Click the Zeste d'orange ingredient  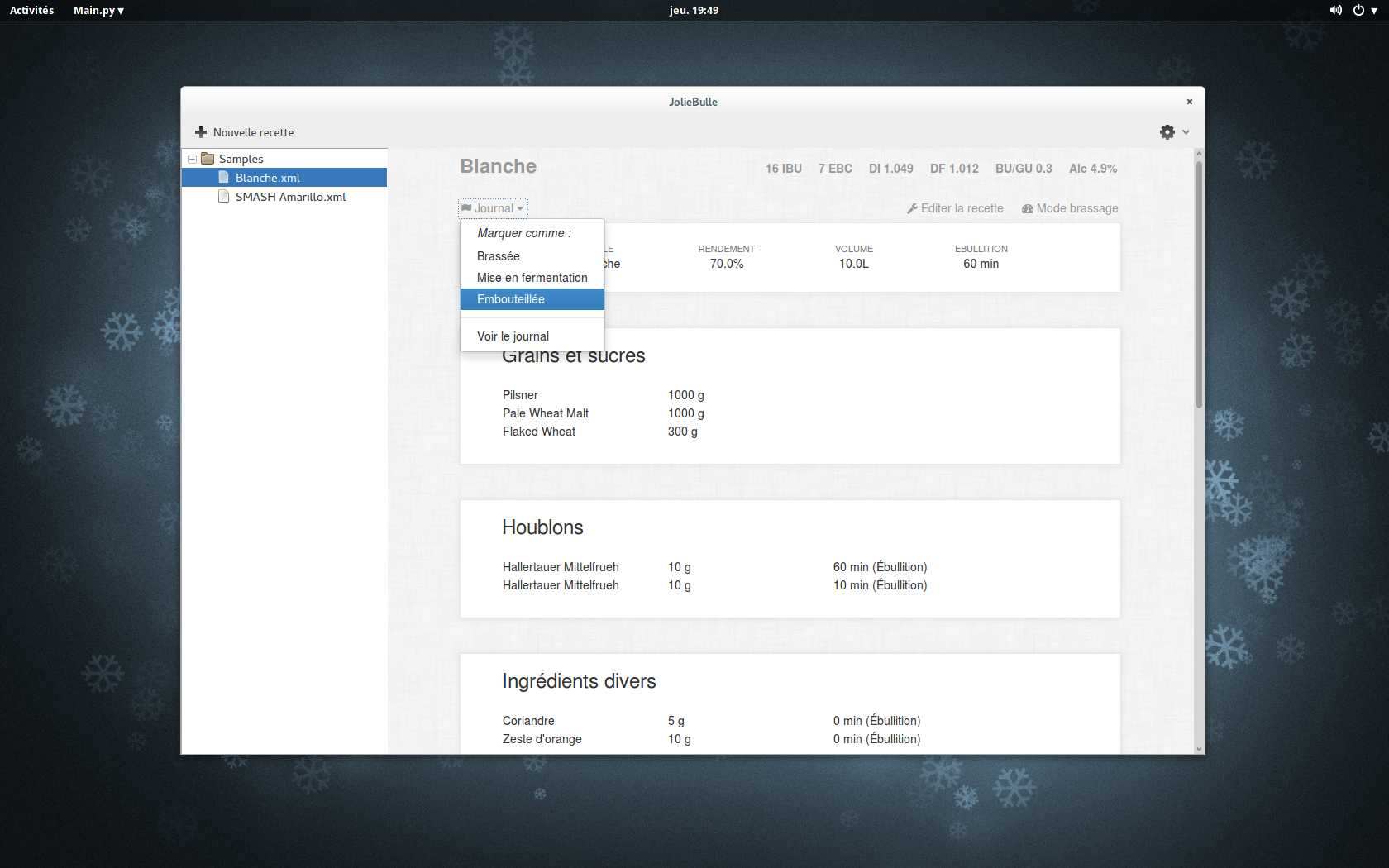point(542,739)
